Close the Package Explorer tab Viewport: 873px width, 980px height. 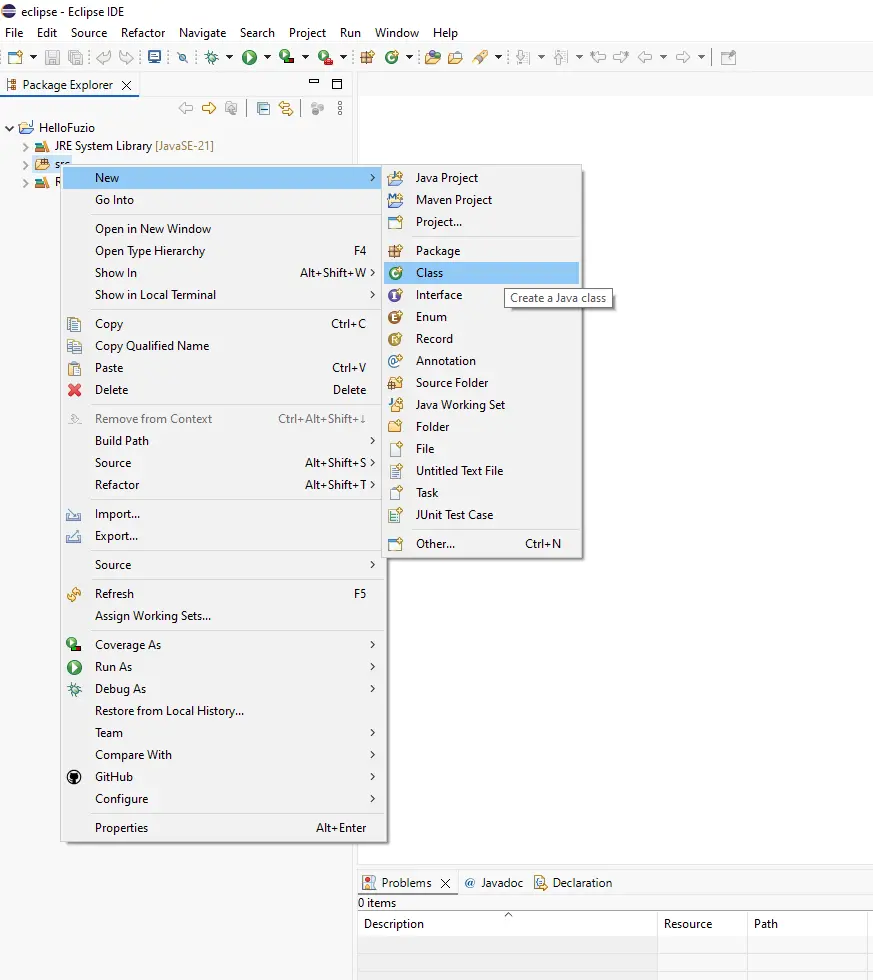click(x=127, y=86)
